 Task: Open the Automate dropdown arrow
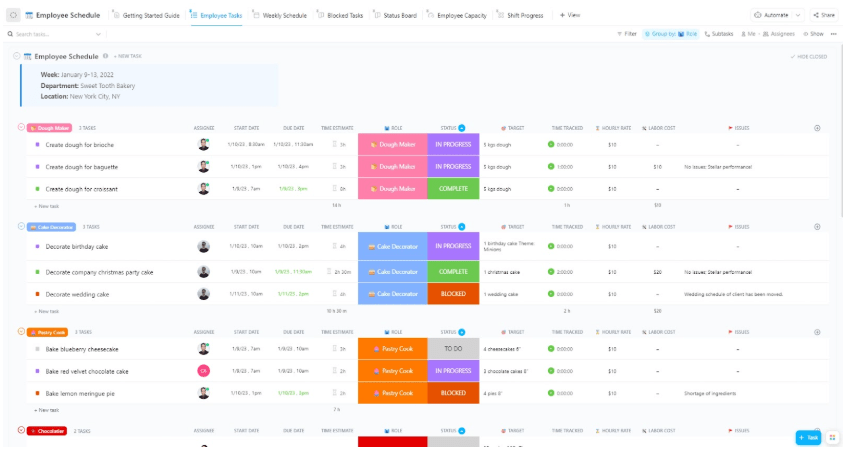(x=798, y=15)
